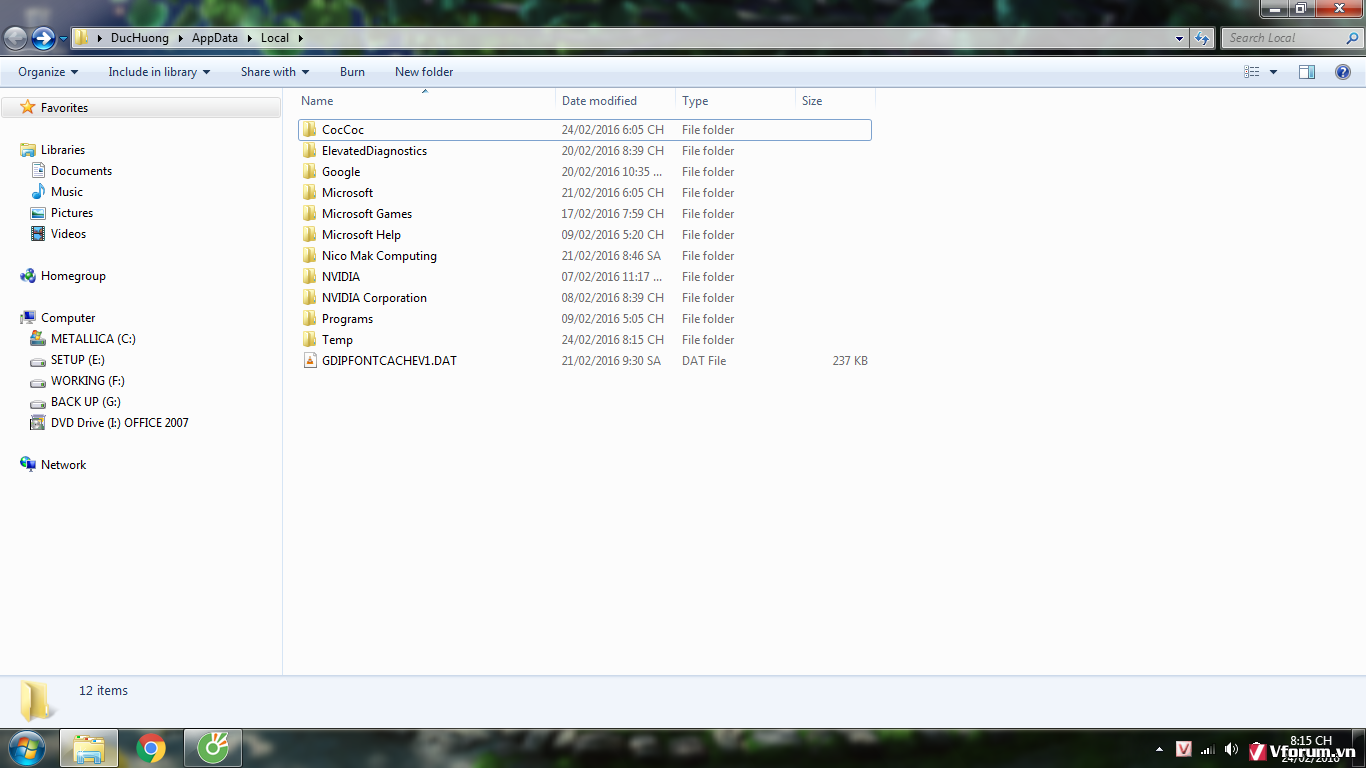Open Include in library menu
This screenshot has height=768, width=1366.
[159, 72]
